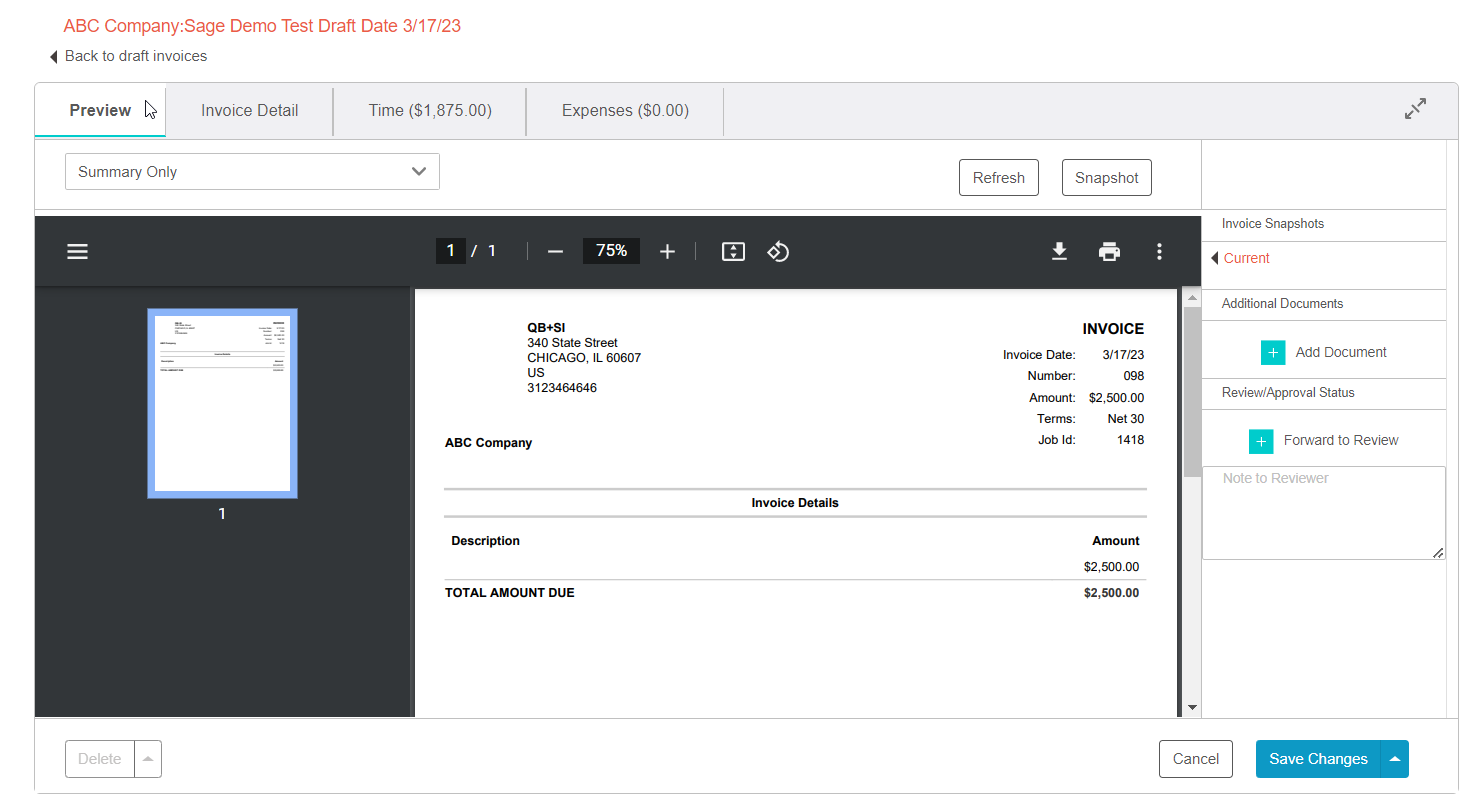Open the Delete button arrow menu
The image size is (1473, 802).
tap(148, 759)
